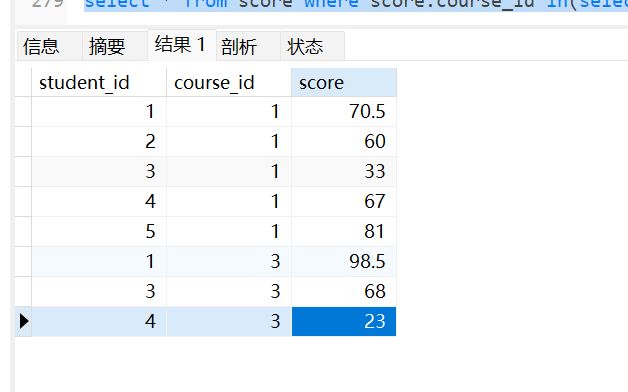Image resolution: width=628 pixels, height=392 pixels.
Task: Switch to the 摘要 tab
Action: [115, 46]
